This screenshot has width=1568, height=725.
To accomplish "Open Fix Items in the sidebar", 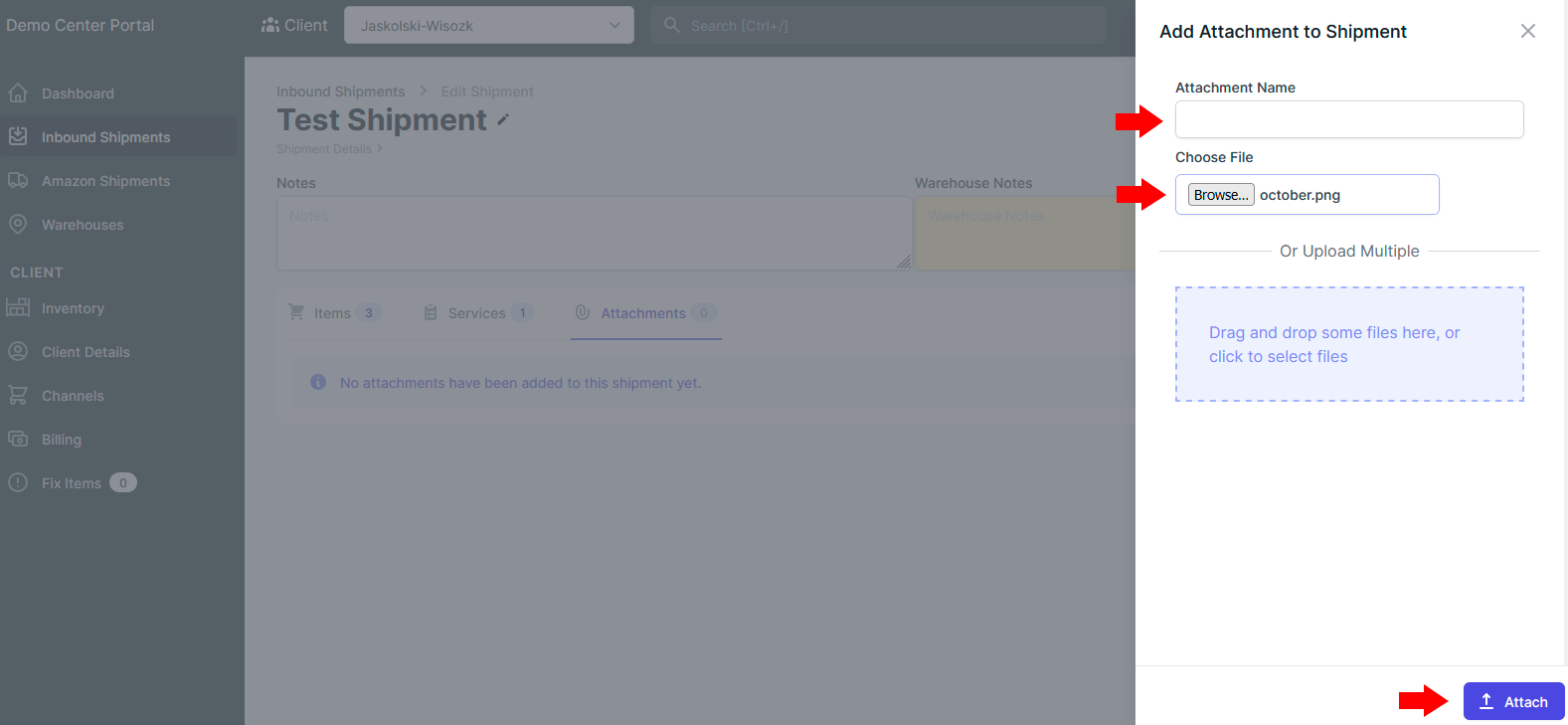I will pyautogui.click(x=119, y=483).
